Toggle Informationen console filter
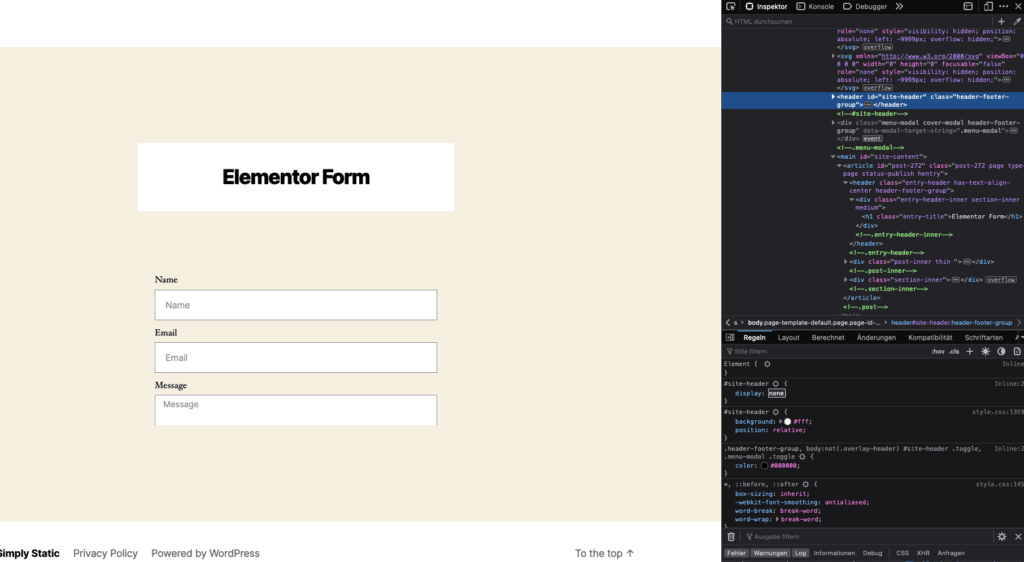Screen dimensions: 1024x562 [834, 553]
